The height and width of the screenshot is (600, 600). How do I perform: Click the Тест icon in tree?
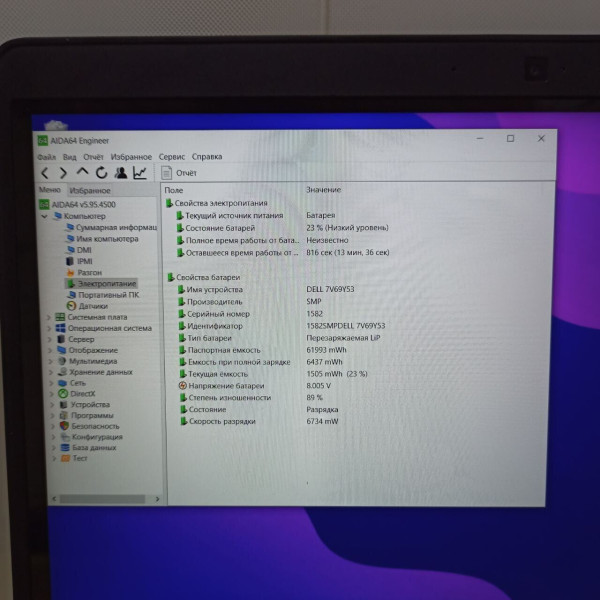point(65,458)
